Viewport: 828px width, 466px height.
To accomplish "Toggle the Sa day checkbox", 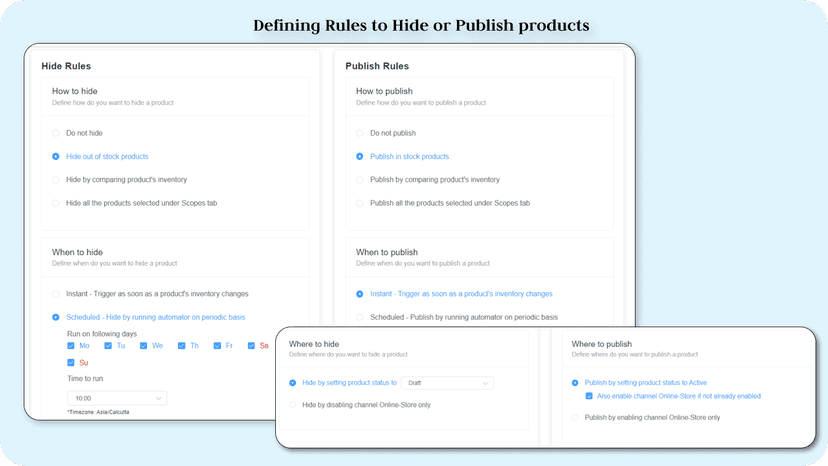I will (x=251, y=346).
